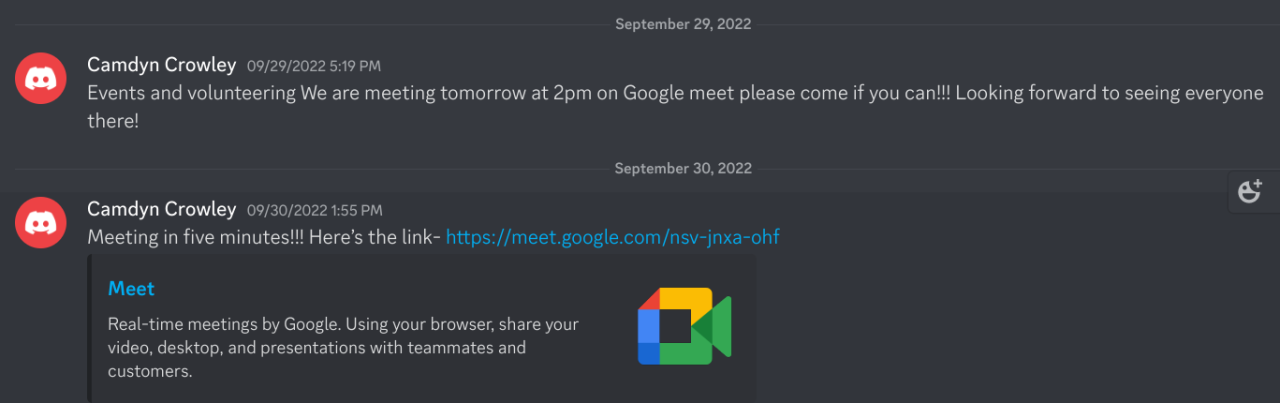
Task: Click the Google Meet camera logo
Action: click(685, 326)
